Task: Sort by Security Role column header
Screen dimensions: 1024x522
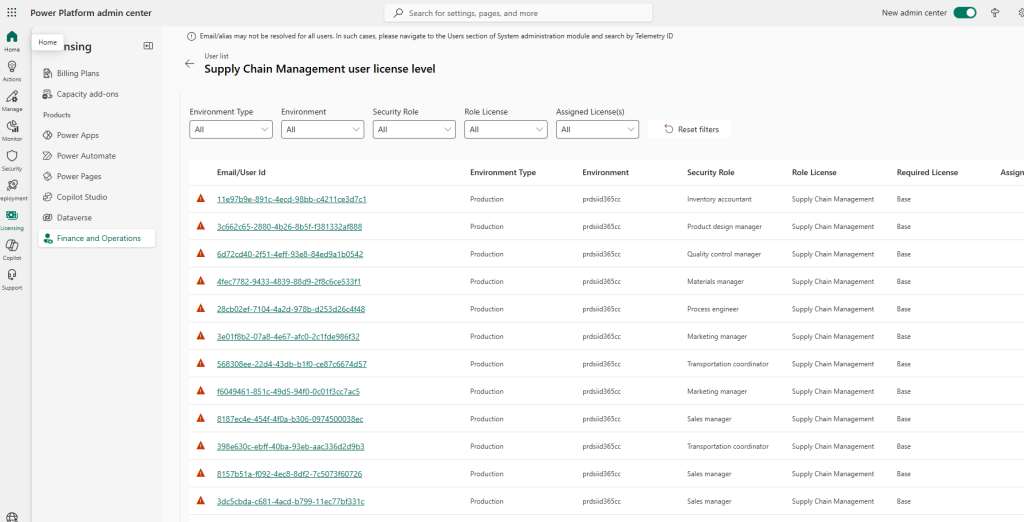Action: pos(711,172)
